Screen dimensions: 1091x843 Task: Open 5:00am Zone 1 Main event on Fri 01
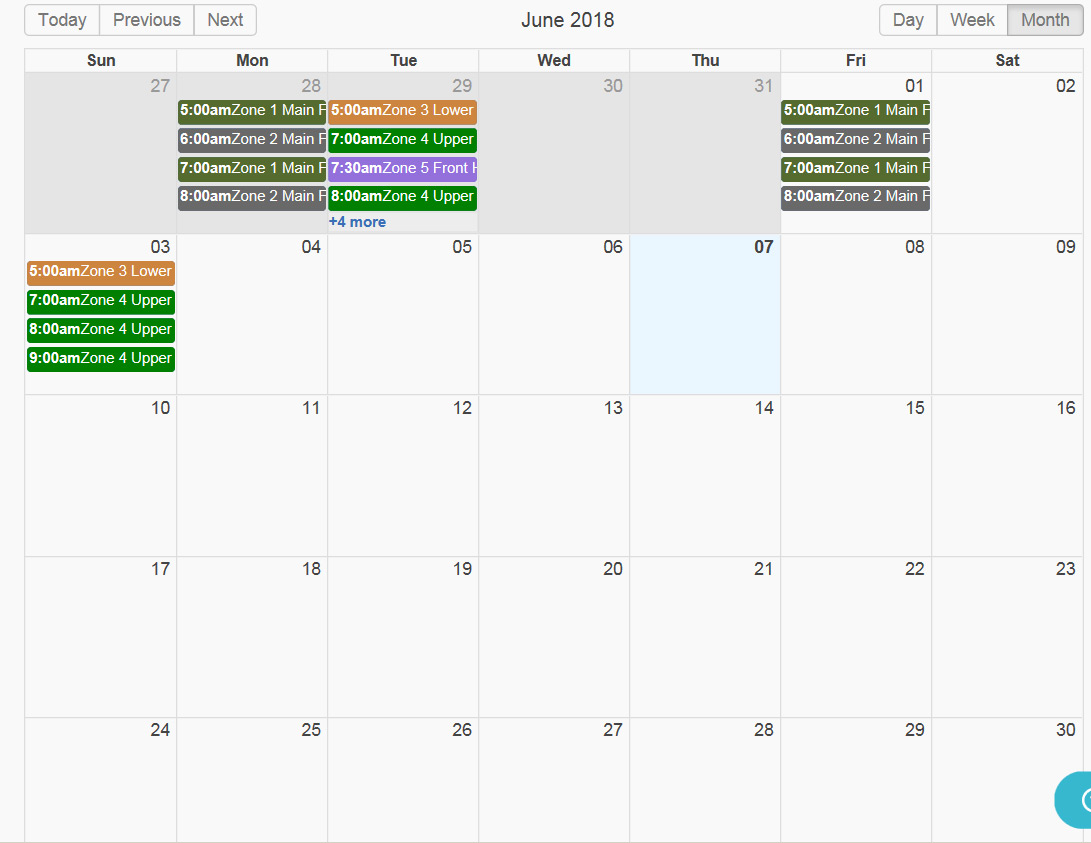(856, 111)
